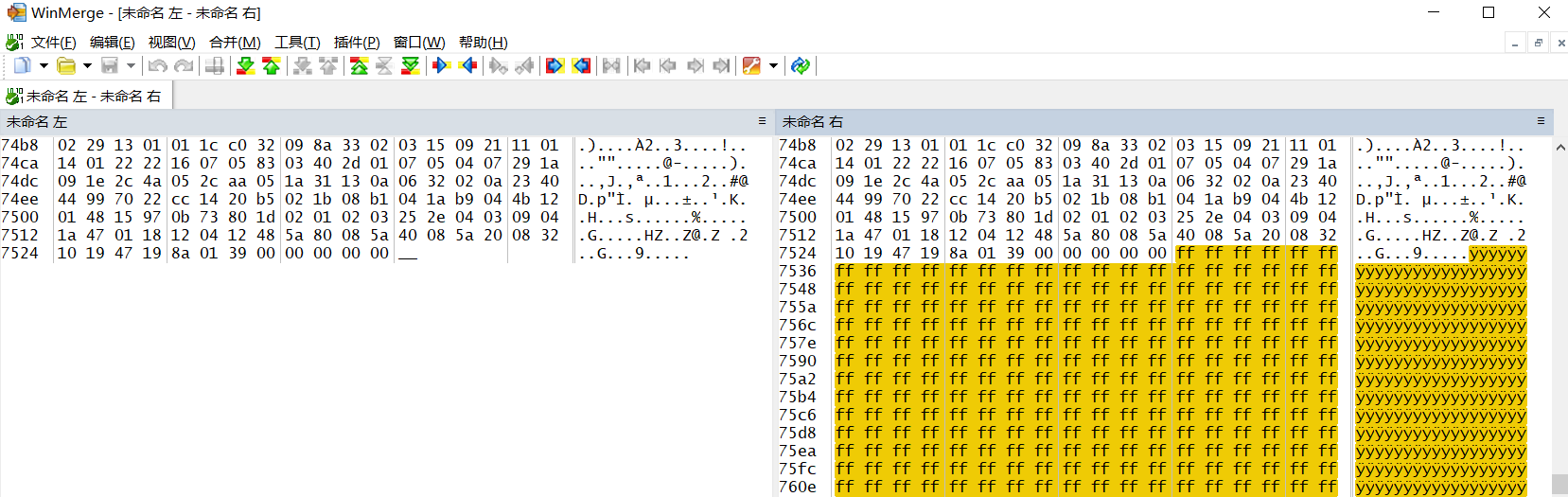Open the 插件(P) menu
1568x497 pixels.
[x=357, y=42]
